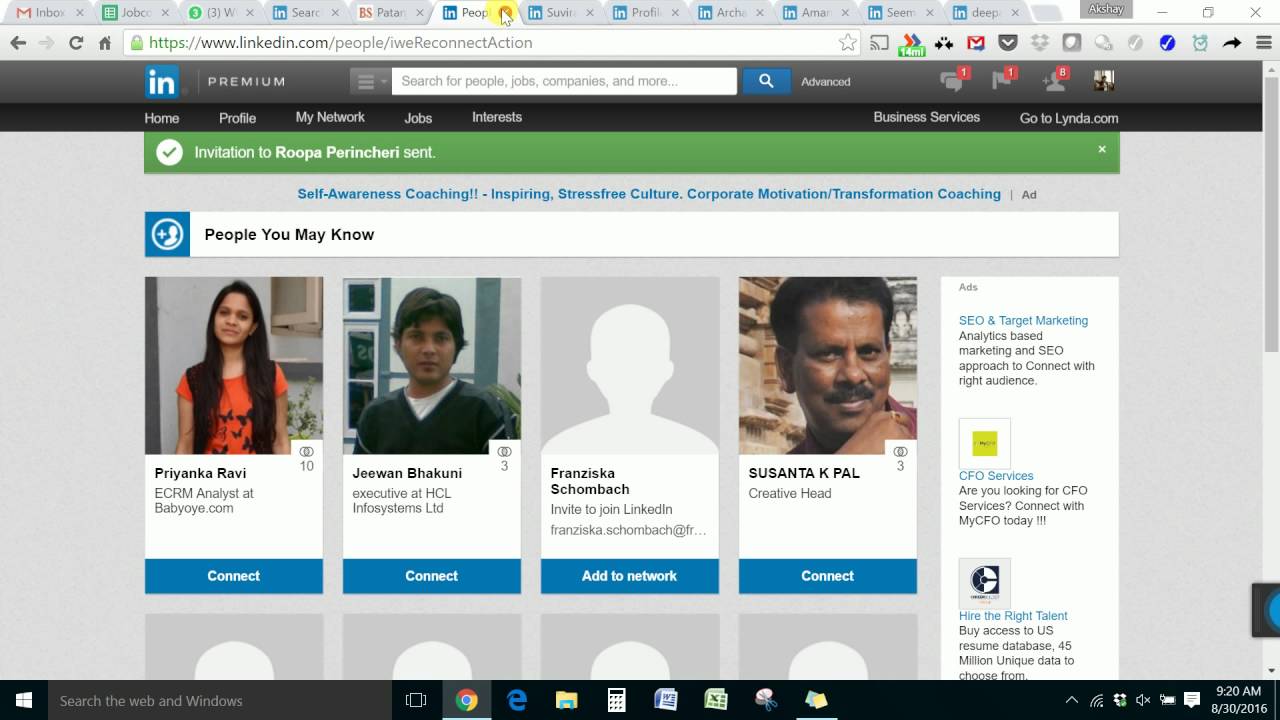The width and height of the screenshot is (1280, 720).
Task: Reload the page with refresh icon
Action: click(76, 43)
